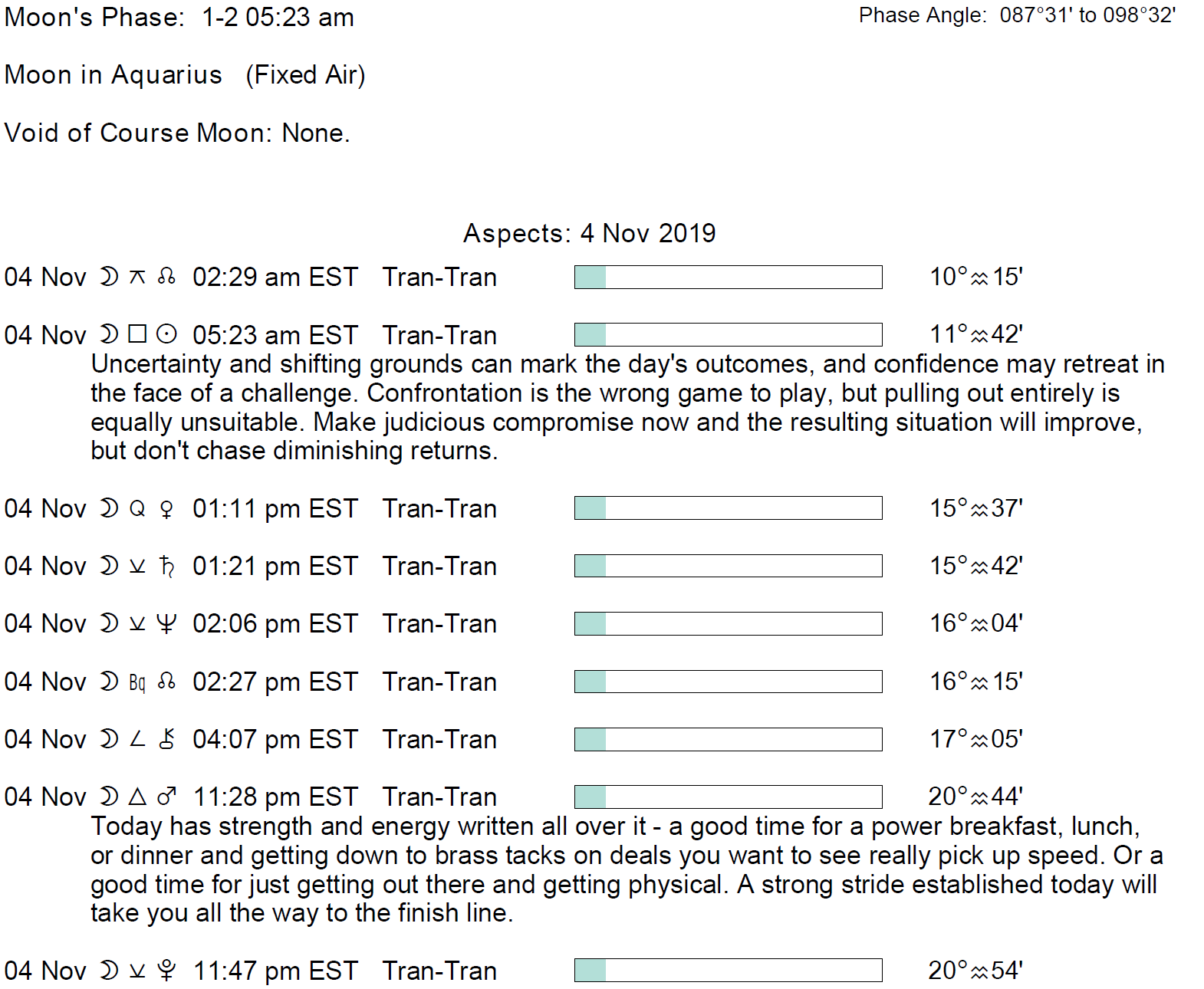The height and width of the screenshot is (989, 1204).
Task: Select the Moon glyph in the 04:07 pm row
Action: click(110, 739)
